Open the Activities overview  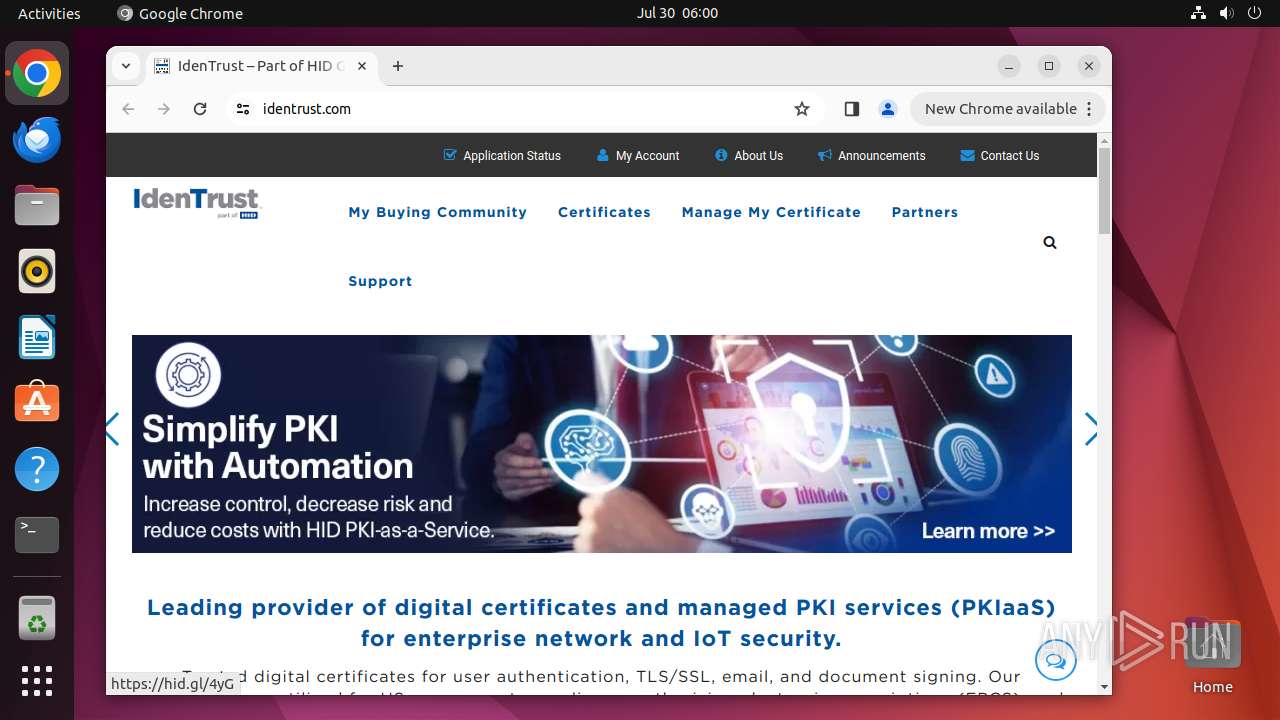point(49,13)
